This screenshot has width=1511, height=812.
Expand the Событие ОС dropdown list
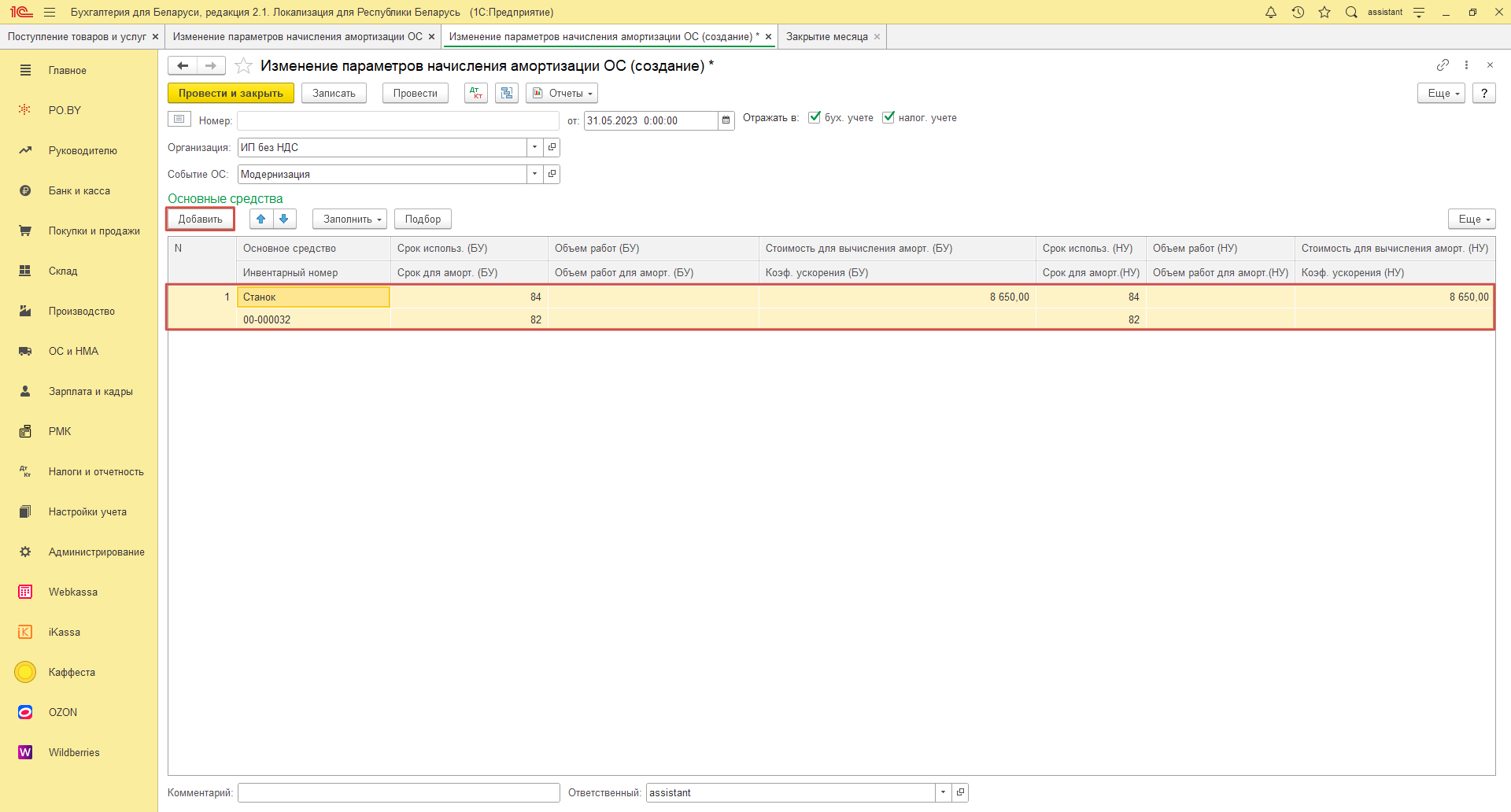coord(534,174)
